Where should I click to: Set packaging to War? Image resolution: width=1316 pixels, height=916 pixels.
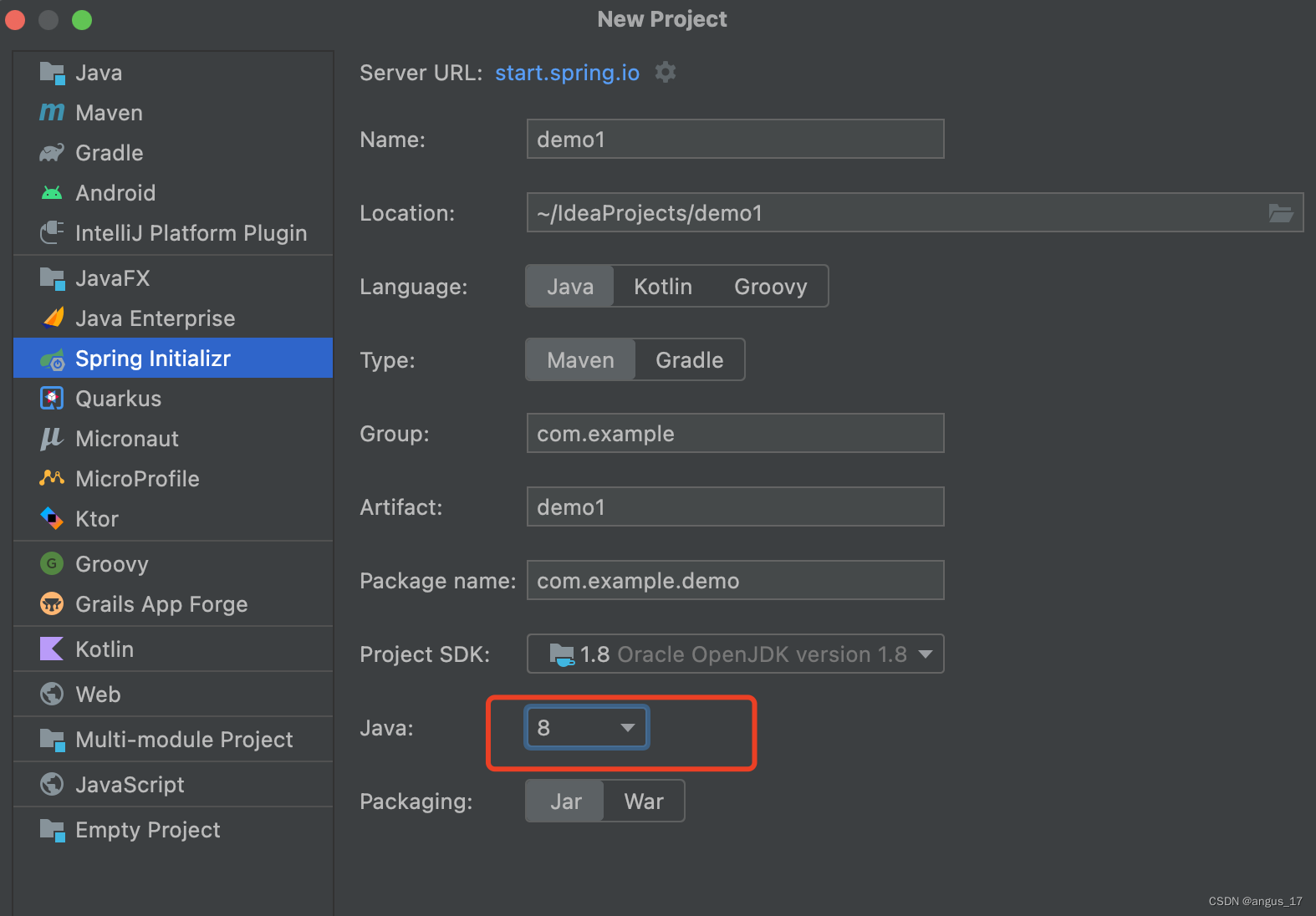(x=644, y=801)
